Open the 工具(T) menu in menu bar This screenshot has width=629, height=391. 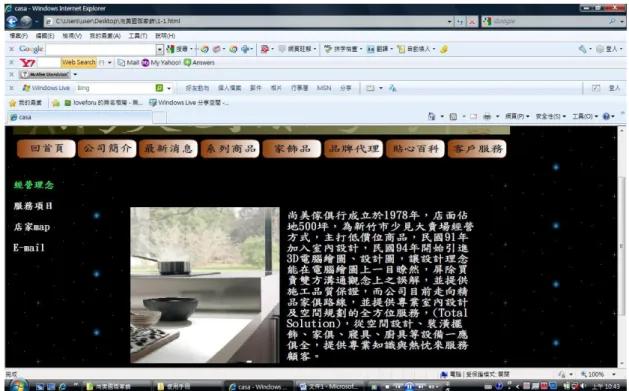coord(138,36)
